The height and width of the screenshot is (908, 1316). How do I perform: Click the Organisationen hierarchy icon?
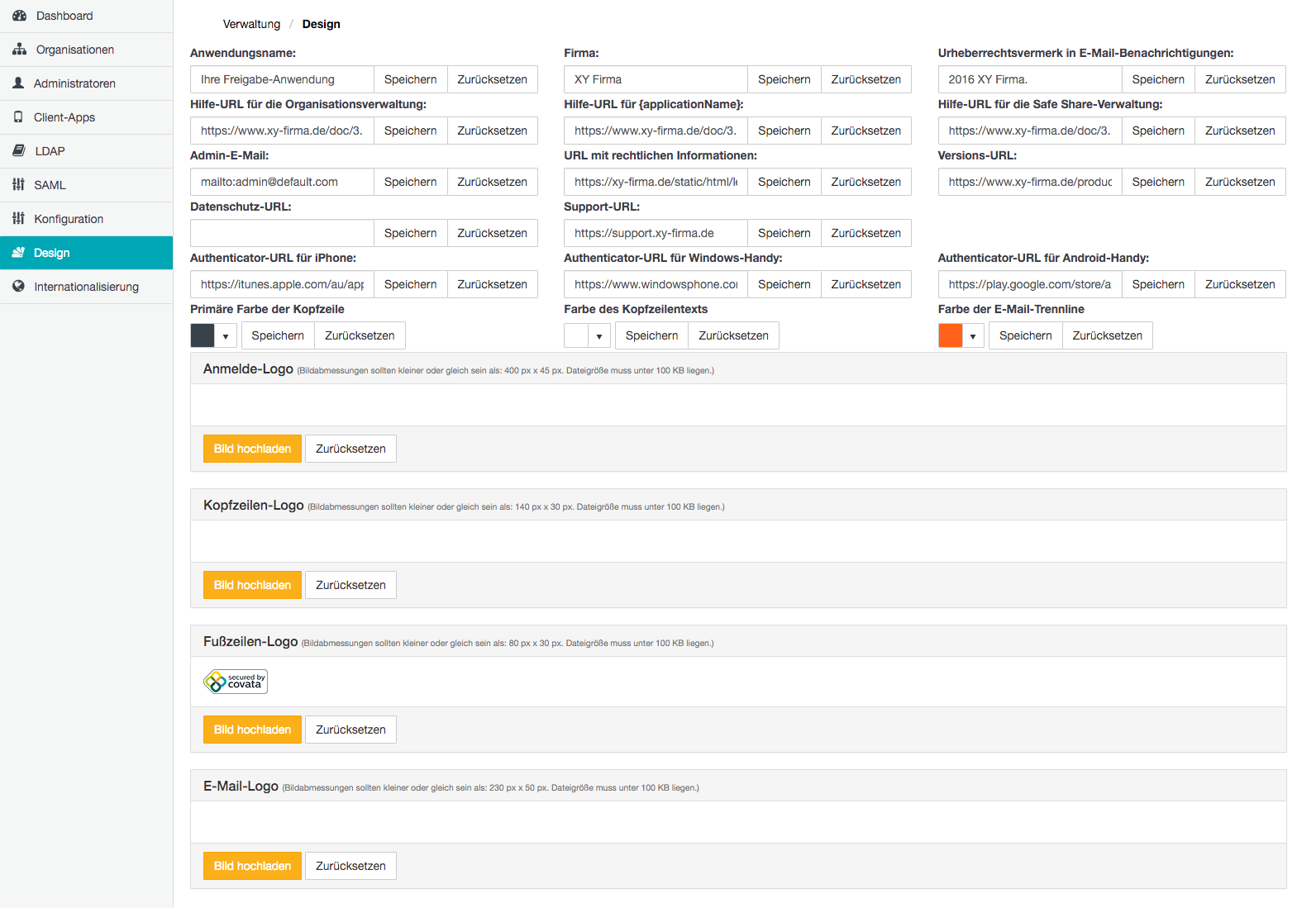coord(19,50)
